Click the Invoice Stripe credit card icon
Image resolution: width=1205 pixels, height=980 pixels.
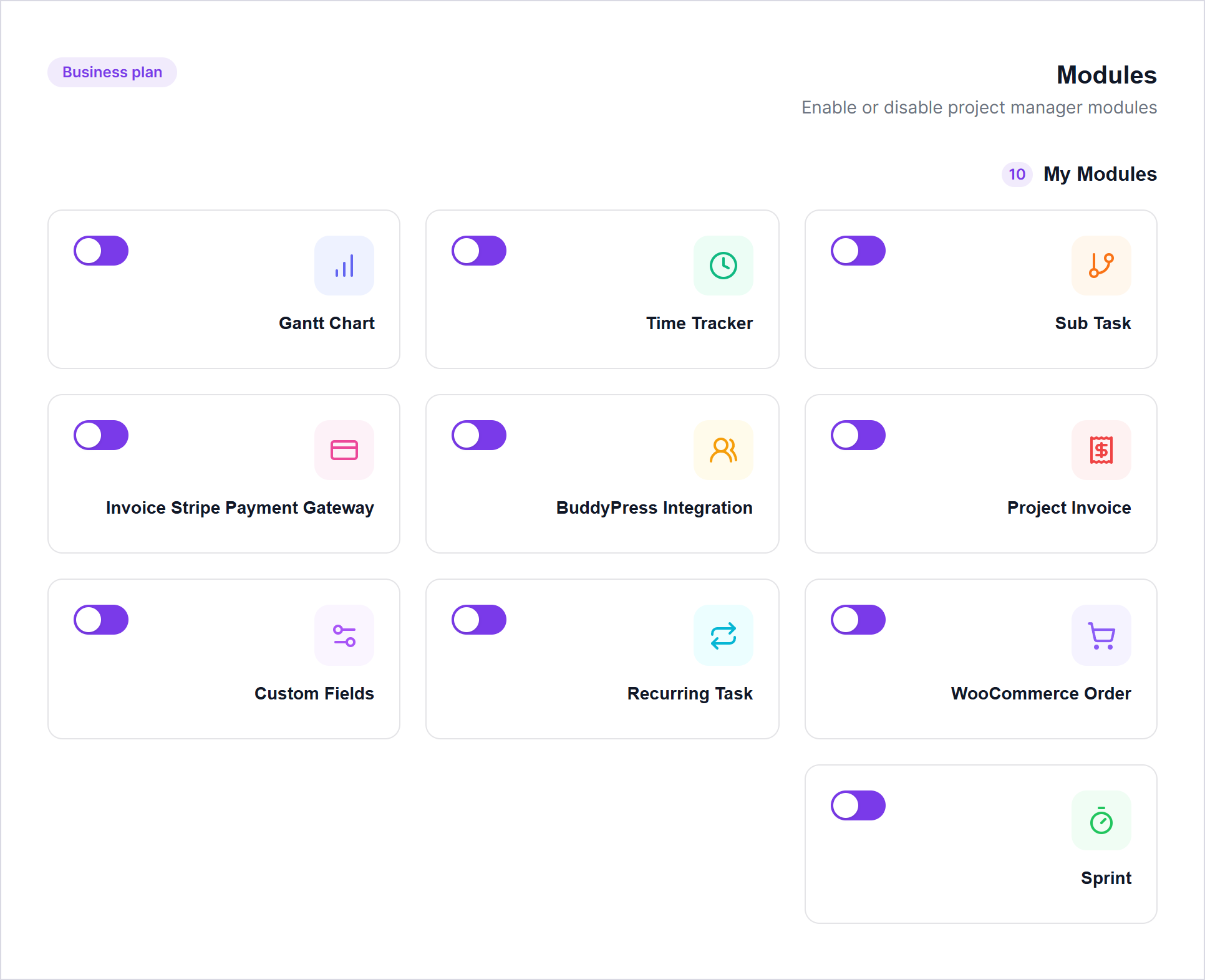point(344,450)
